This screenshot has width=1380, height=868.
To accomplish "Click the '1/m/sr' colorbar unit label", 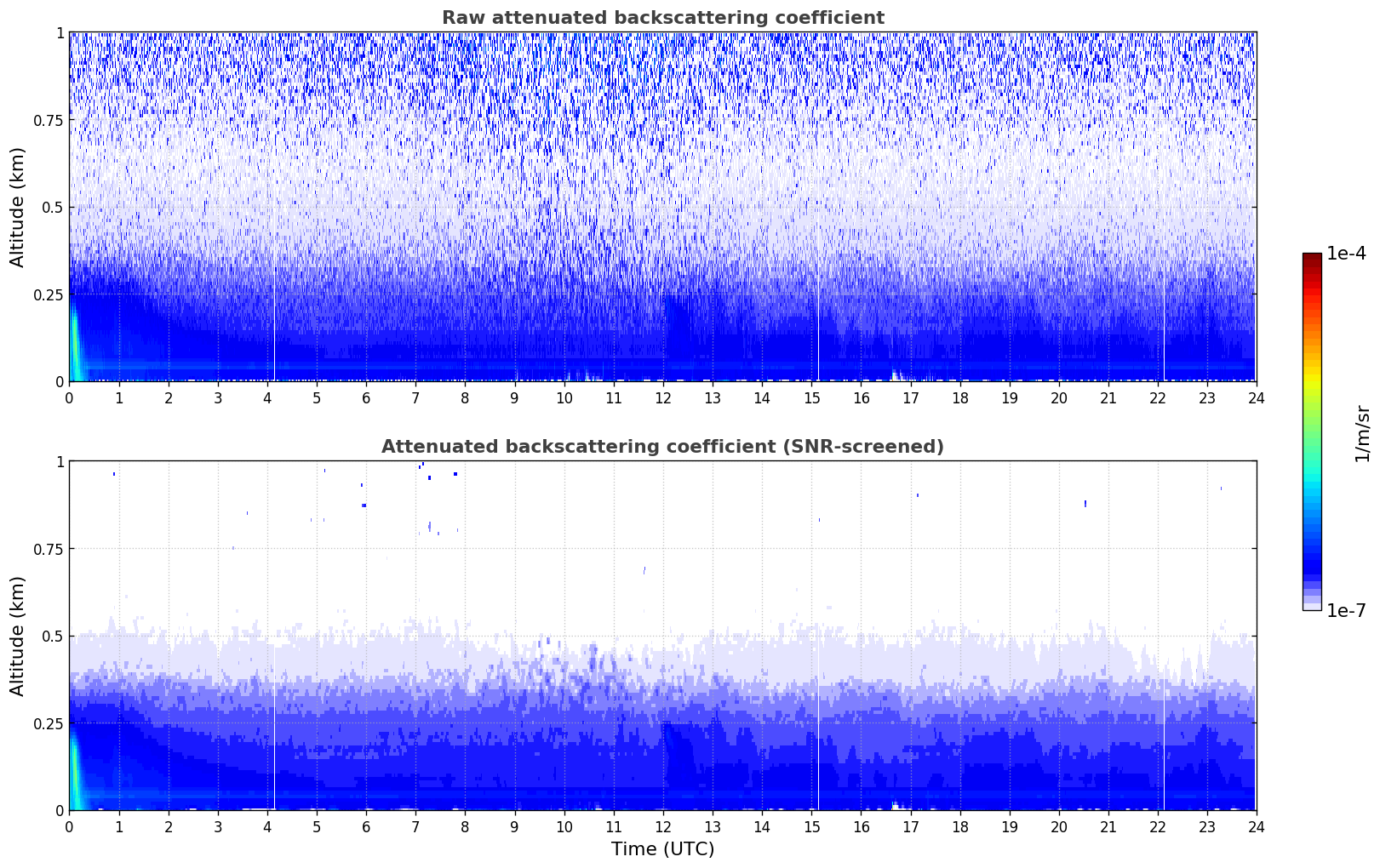I will coord(1362,433).
